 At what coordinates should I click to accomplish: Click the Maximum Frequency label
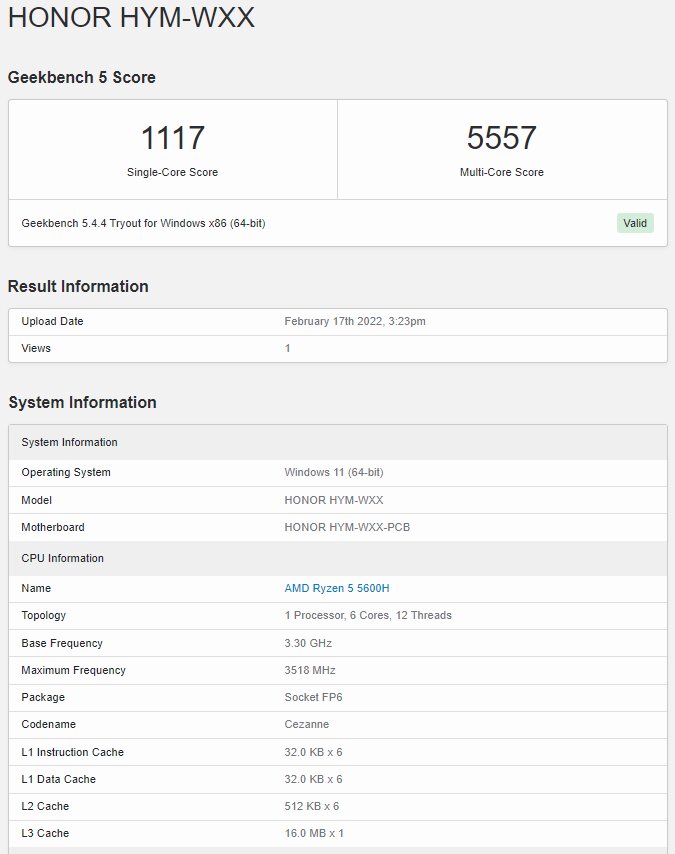pyautogui.click(x=74, y=670)
